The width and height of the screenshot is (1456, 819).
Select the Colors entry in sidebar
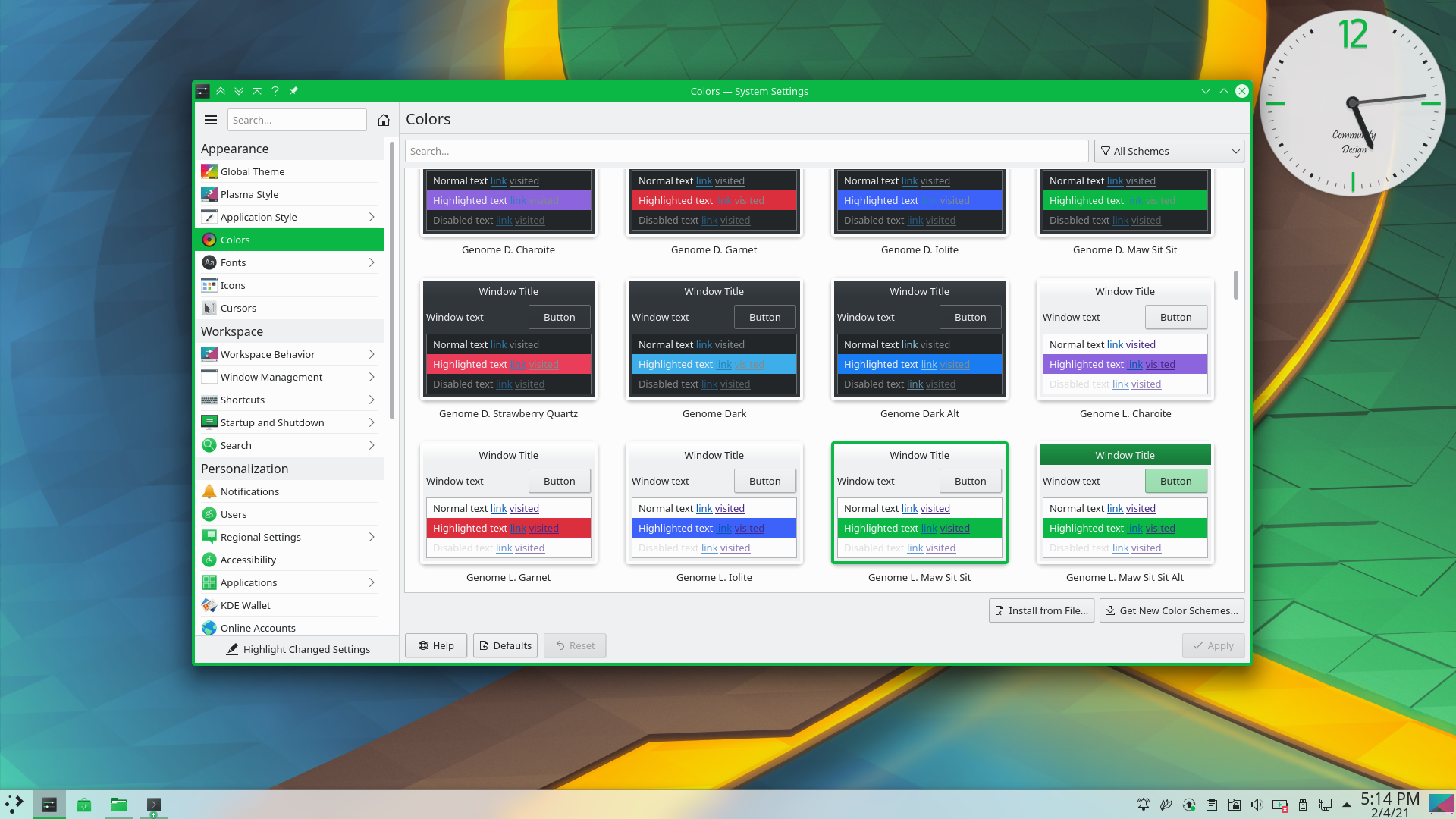(289, 240)
